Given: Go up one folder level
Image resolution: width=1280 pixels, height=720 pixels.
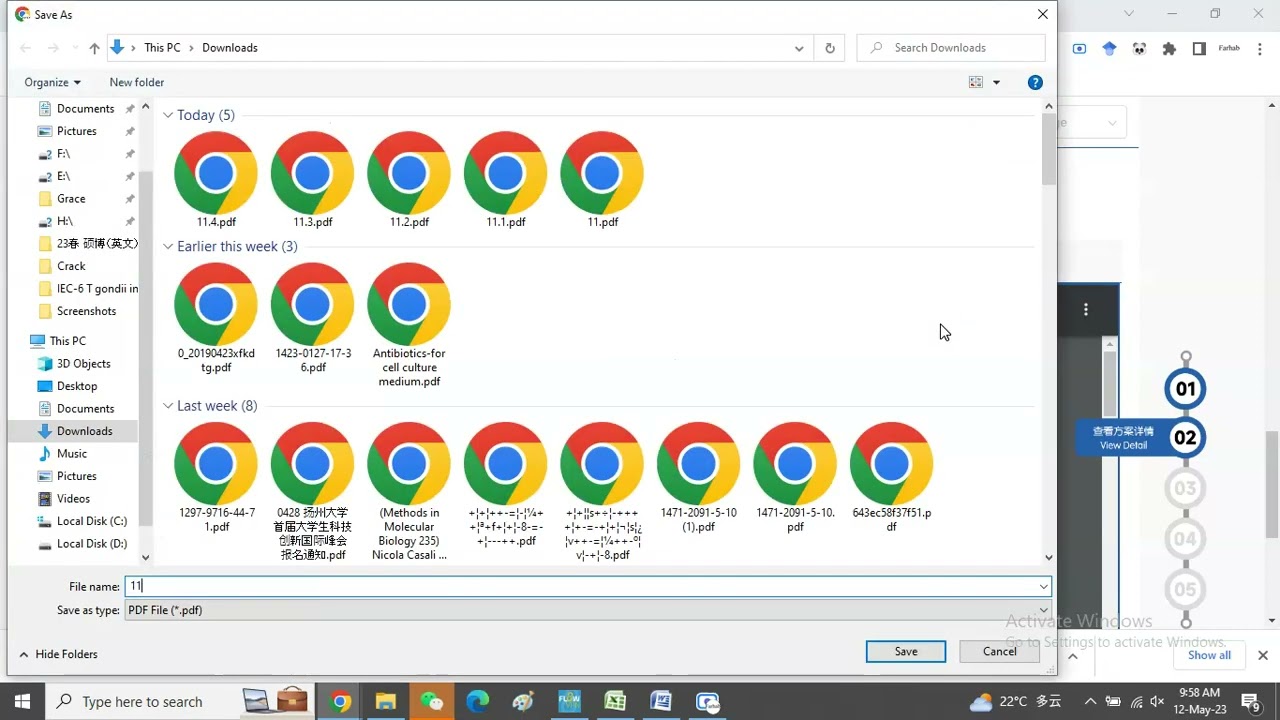Looking at the screenshot, I should [x=94, y=48].
